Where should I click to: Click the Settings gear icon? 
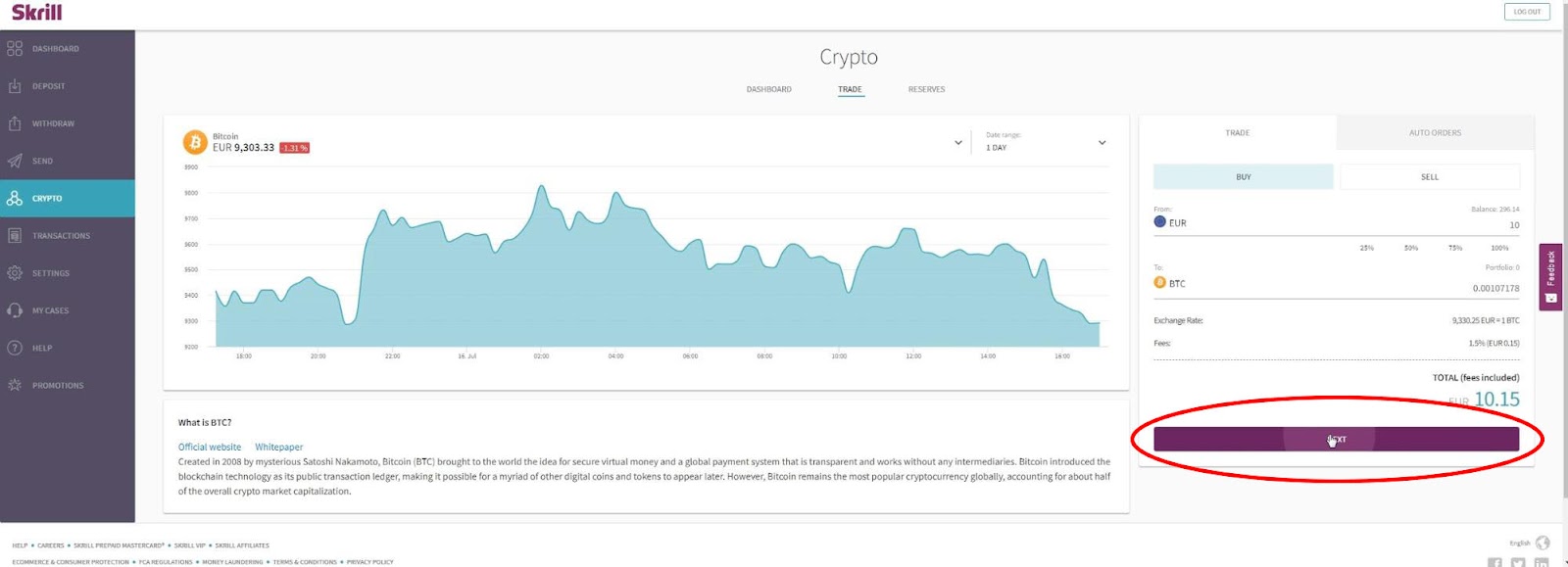(15, 273)
